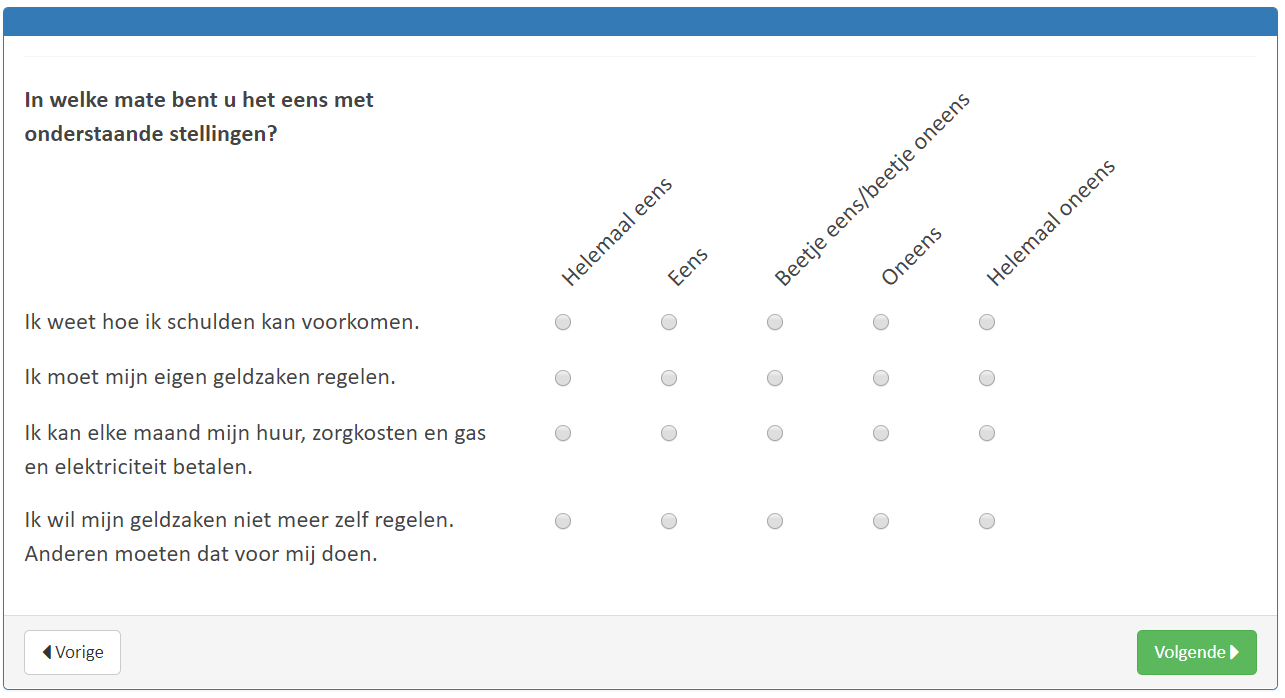This screenshot has width=1285, height=698.
Task: Select 'Oneens' for 'huur, zorgkosten en gas' statement
Action: (881, 433)
